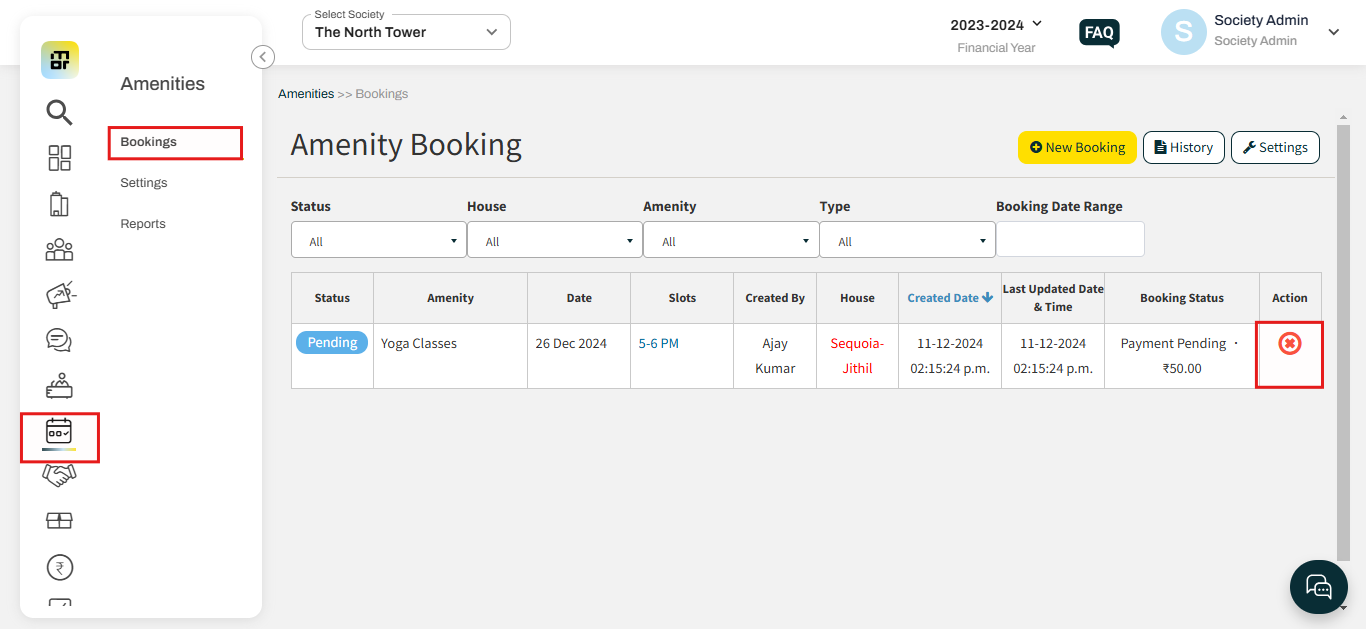
Task: Open booking History
Action: point(1183,147)
